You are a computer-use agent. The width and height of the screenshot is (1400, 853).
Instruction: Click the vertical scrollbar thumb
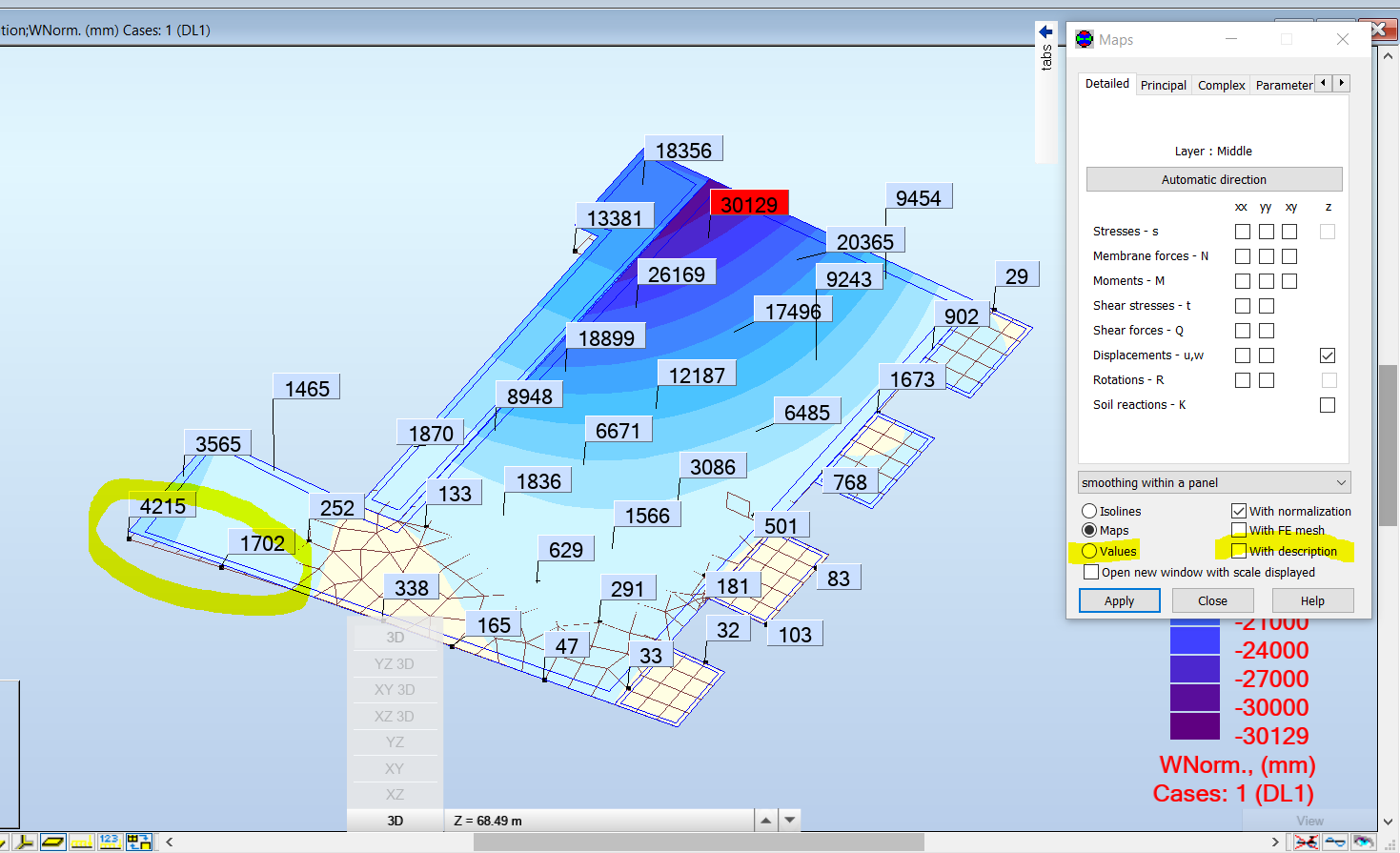pyautogui.click(x=1389, y=445)
